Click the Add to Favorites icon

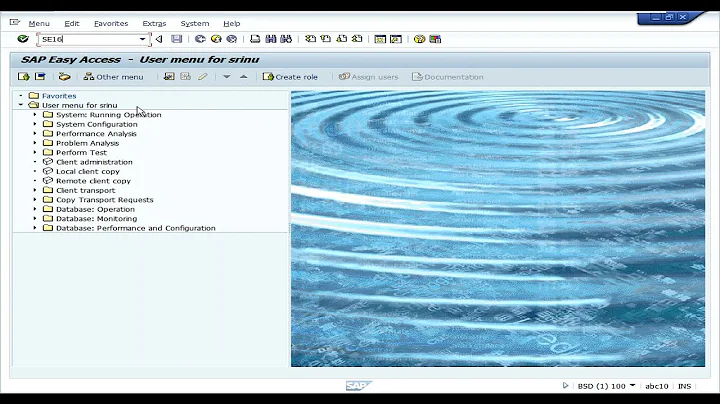(x=169, y=77)
